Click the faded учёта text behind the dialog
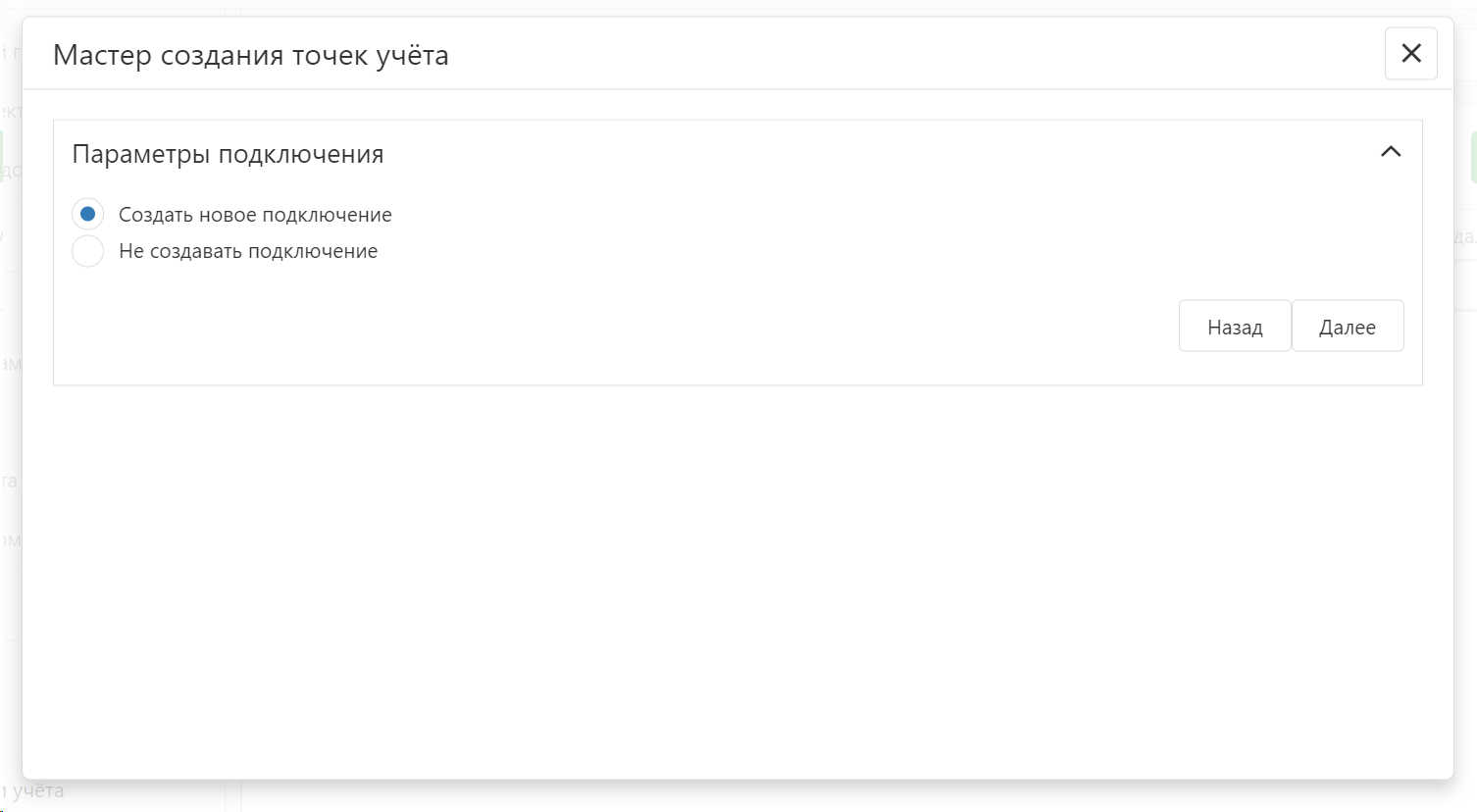The width and height of the screenshot is (1477, 812). click(39, 791)
